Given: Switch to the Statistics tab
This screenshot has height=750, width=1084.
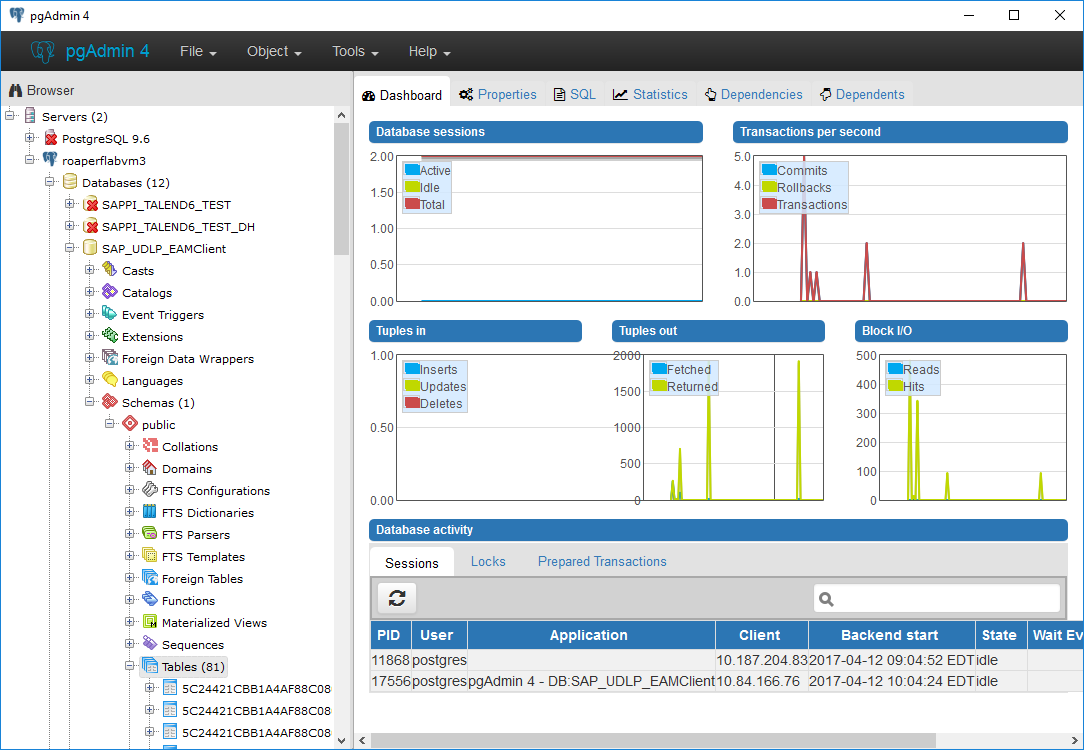Looking at the screenshot, I should (x=651, y=95).
